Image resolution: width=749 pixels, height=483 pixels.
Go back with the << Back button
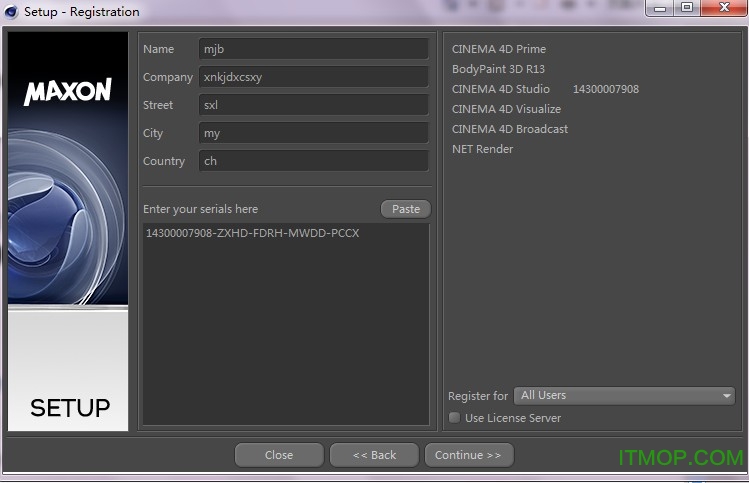click(x=374, y=455)
